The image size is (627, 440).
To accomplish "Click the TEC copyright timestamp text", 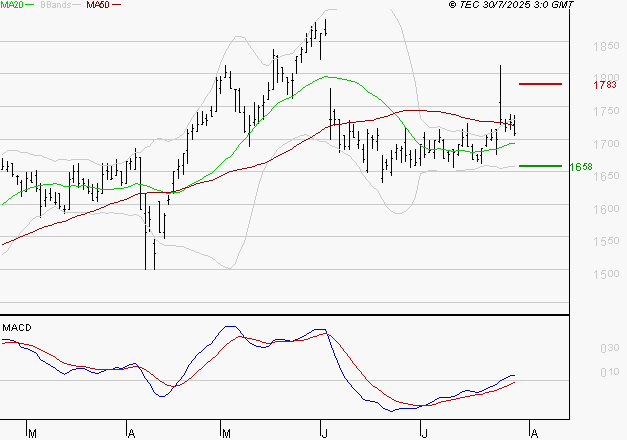I will tap(511, 5).
